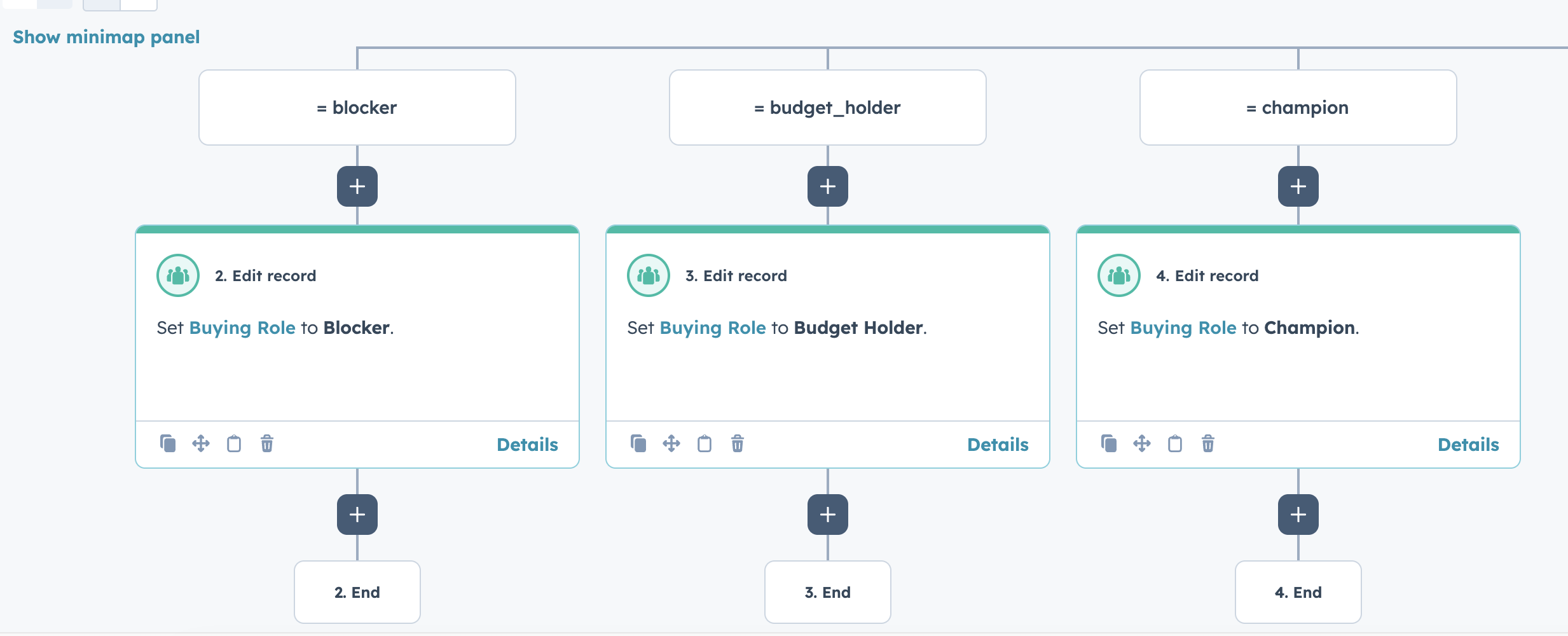Select the "3. End" node
1568x636 pixels.
[x=827, y=591]
